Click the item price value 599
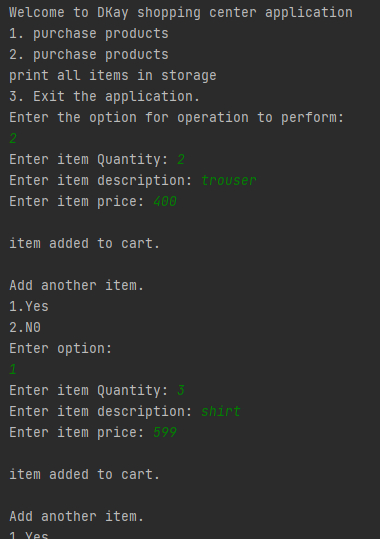The width and height of the screenshot is (380, 539). 165,432
